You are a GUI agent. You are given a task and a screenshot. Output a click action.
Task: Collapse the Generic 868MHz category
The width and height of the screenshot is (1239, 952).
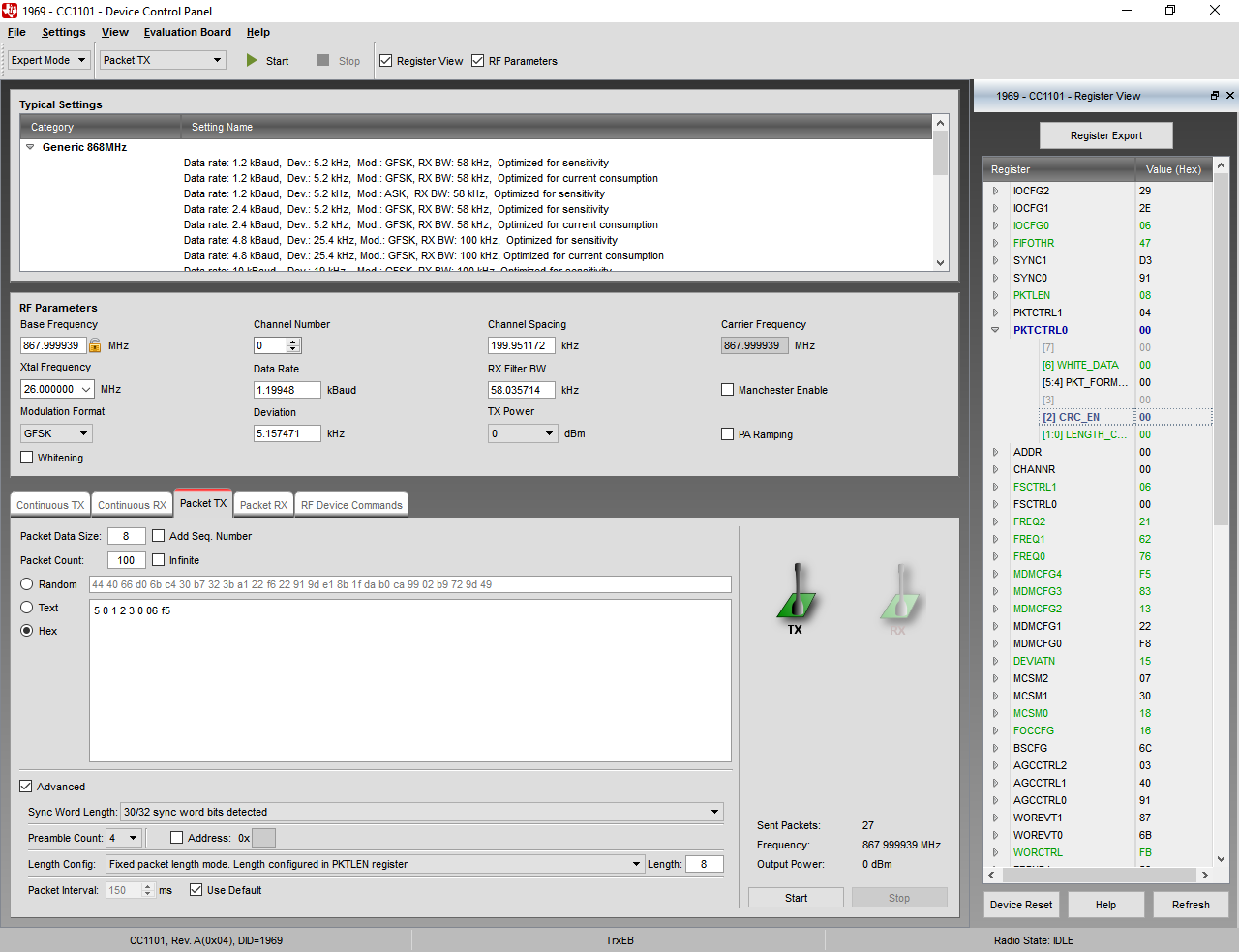[x=31, y=146]
